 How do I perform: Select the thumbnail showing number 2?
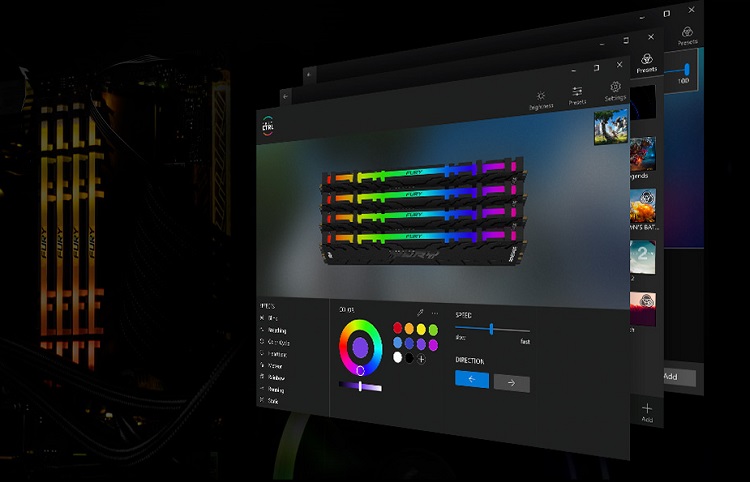click(x=643, y=257)
